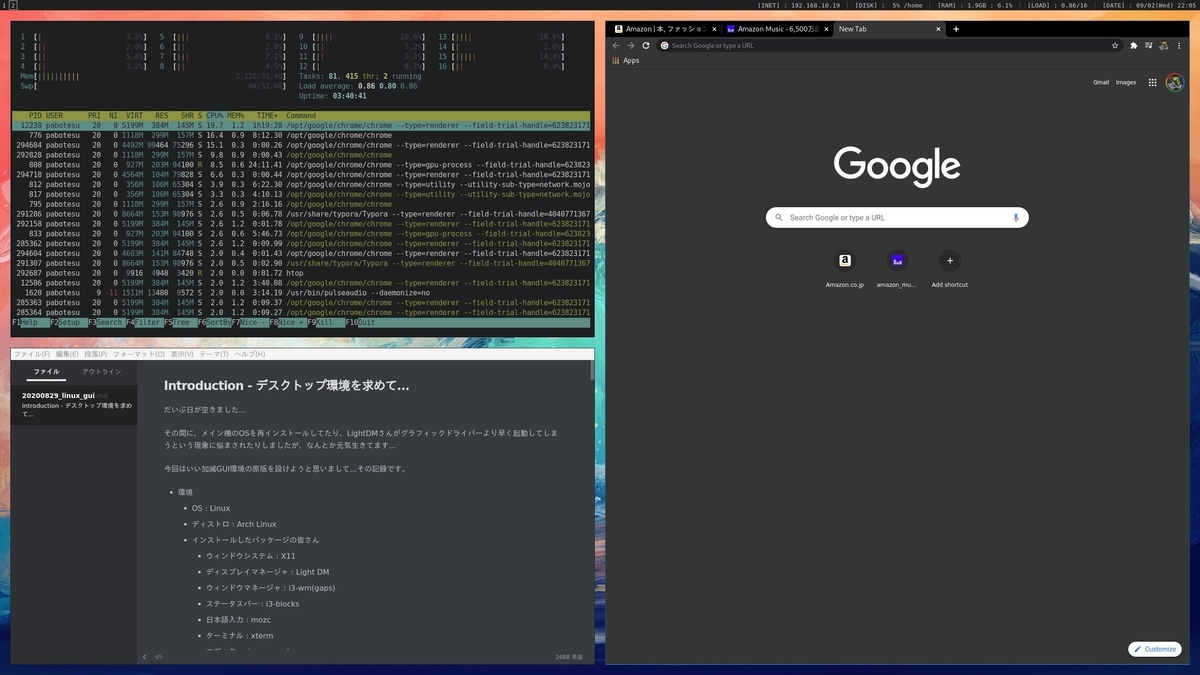Switch to the ファイル sidebar tab
1200x675 pixels.
pyautogui.click(x=46, y=371)
